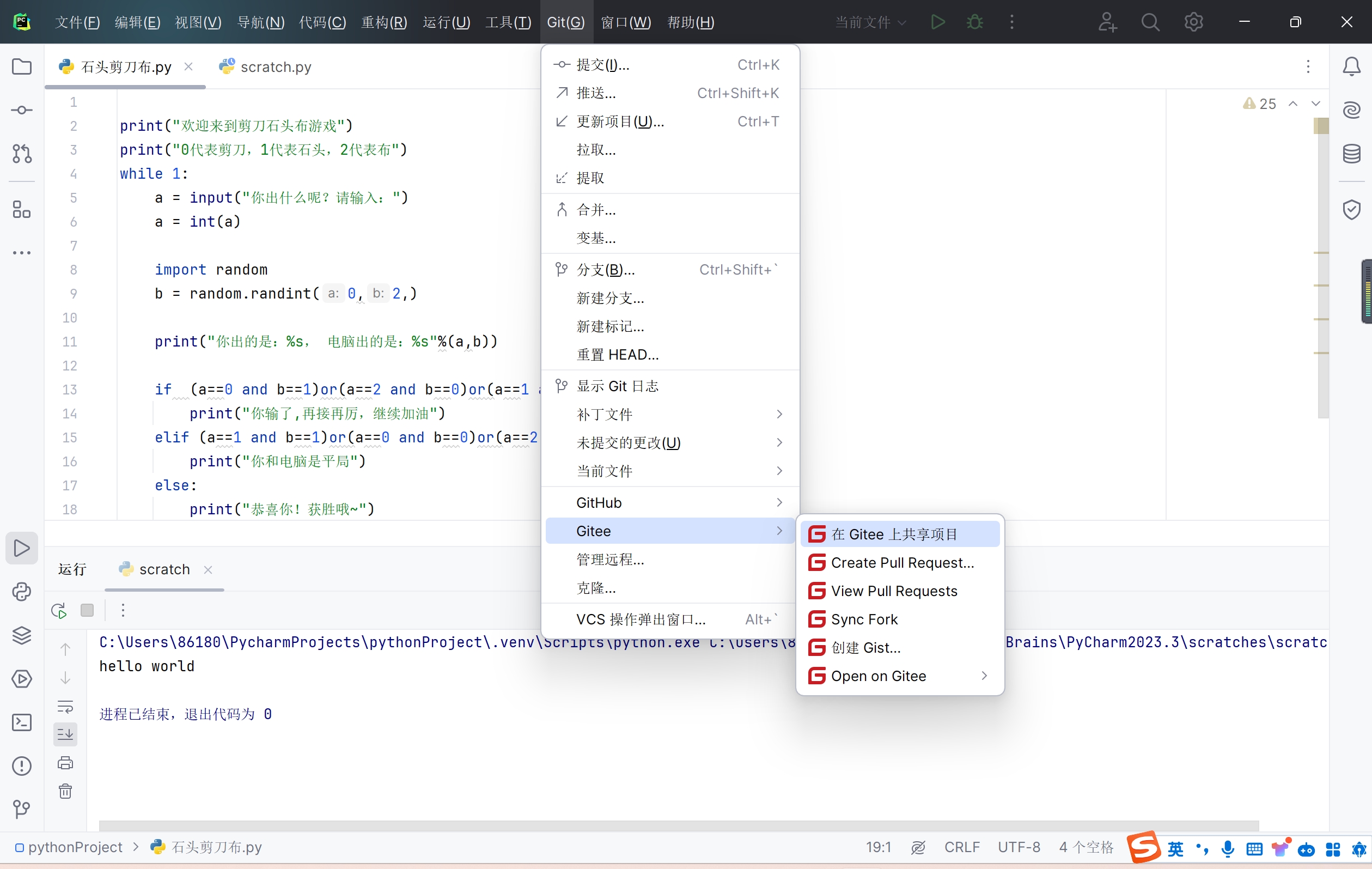Print the console output
Viewport: 1372px width, 869px height.
(x=65, y=762)
